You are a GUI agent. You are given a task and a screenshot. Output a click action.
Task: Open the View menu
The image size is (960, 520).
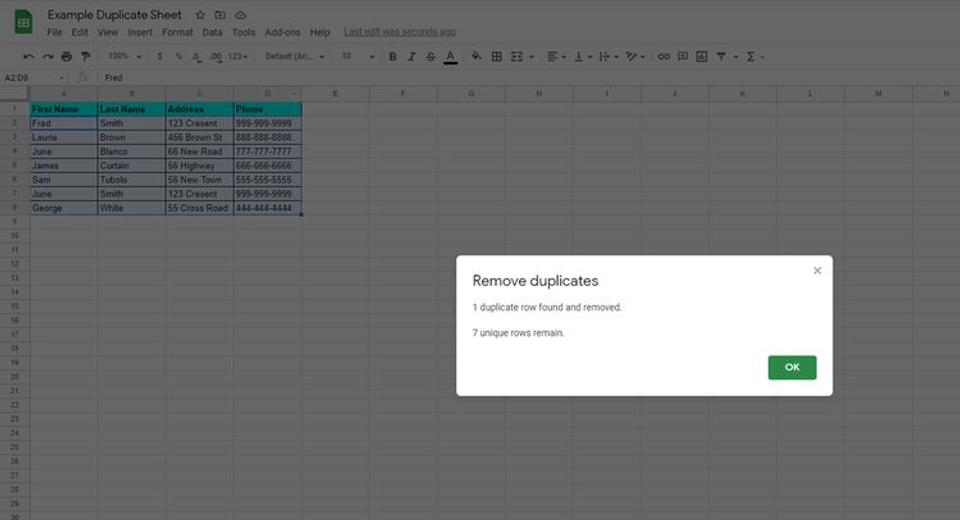[x=108, y=32]
